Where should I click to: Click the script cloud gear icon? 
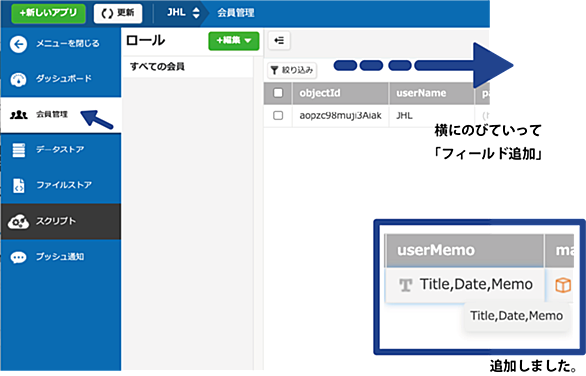click(x=18, y=222)
